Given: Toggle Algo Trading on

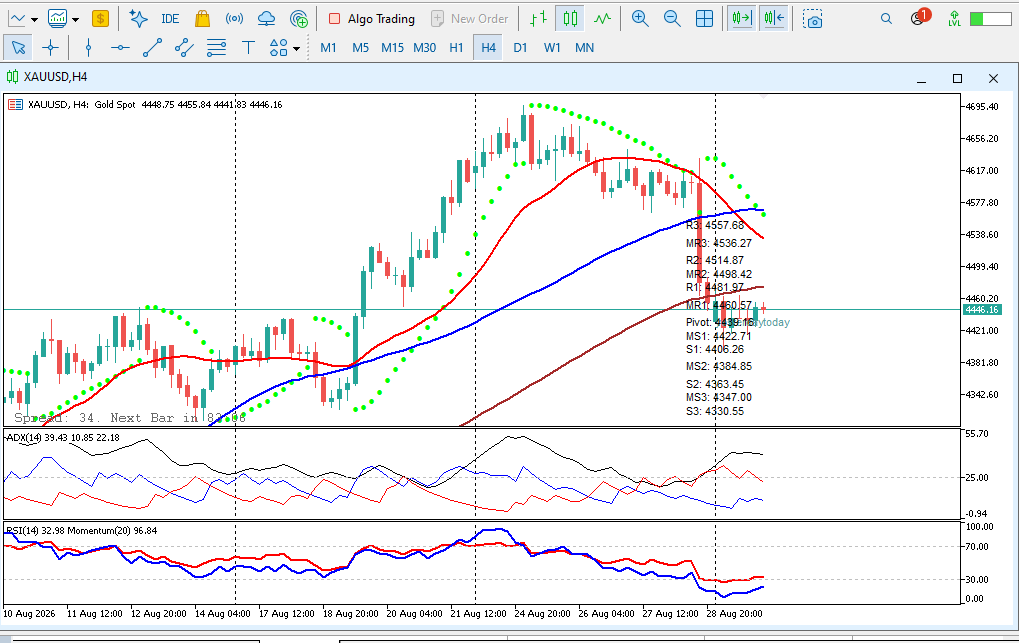Looking at the screenshot, I should pyautogui.click(x=371, y=19).
